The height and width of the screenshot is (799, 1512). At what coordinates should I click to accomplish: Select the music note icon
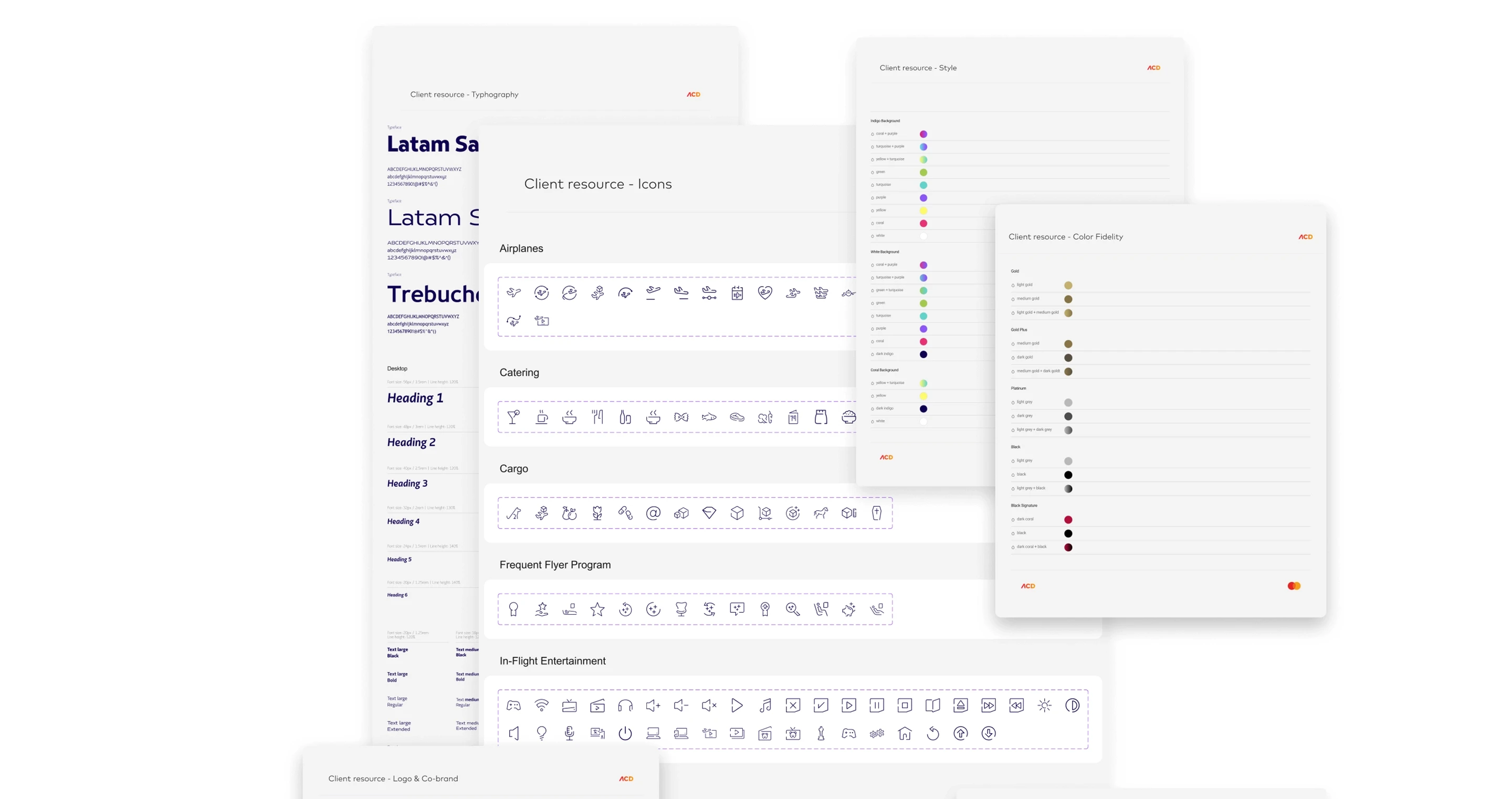(x=765, y=706)
